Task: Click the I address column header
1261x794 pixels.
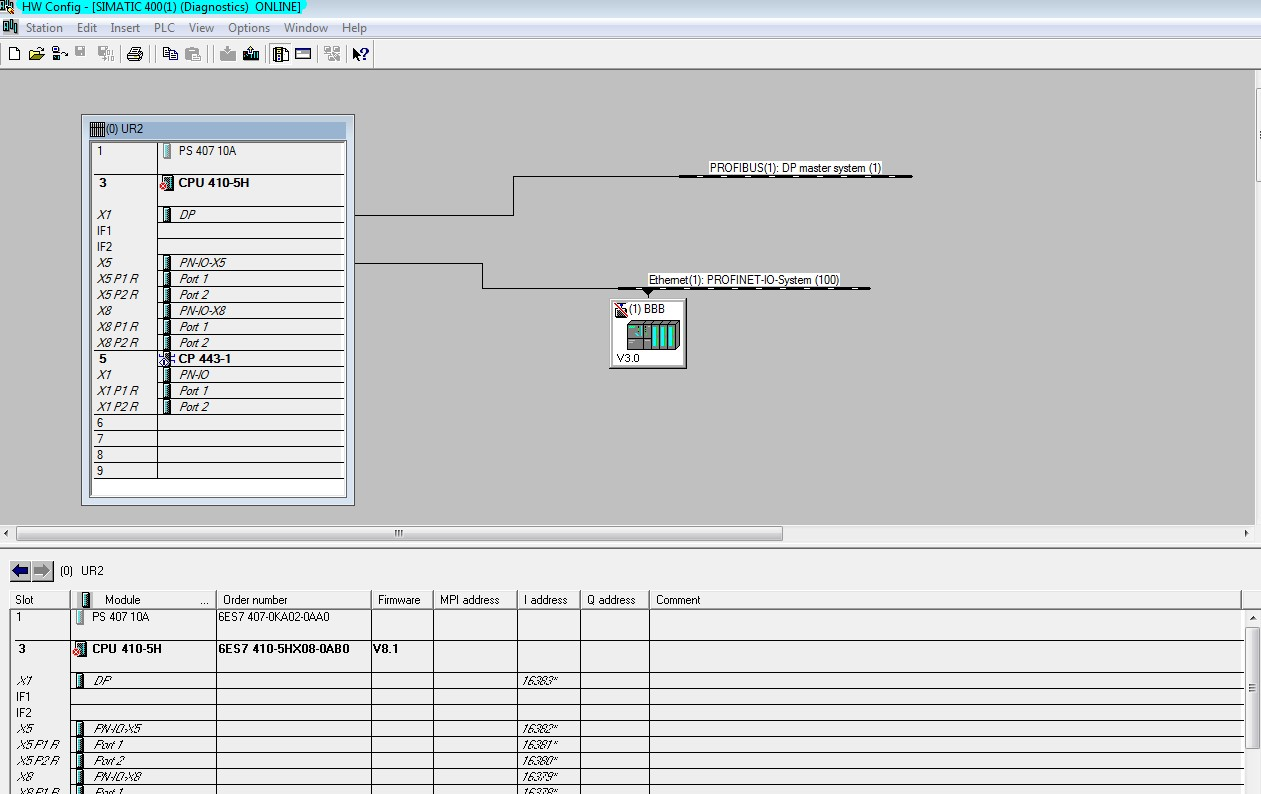Action: click(549, 600)
